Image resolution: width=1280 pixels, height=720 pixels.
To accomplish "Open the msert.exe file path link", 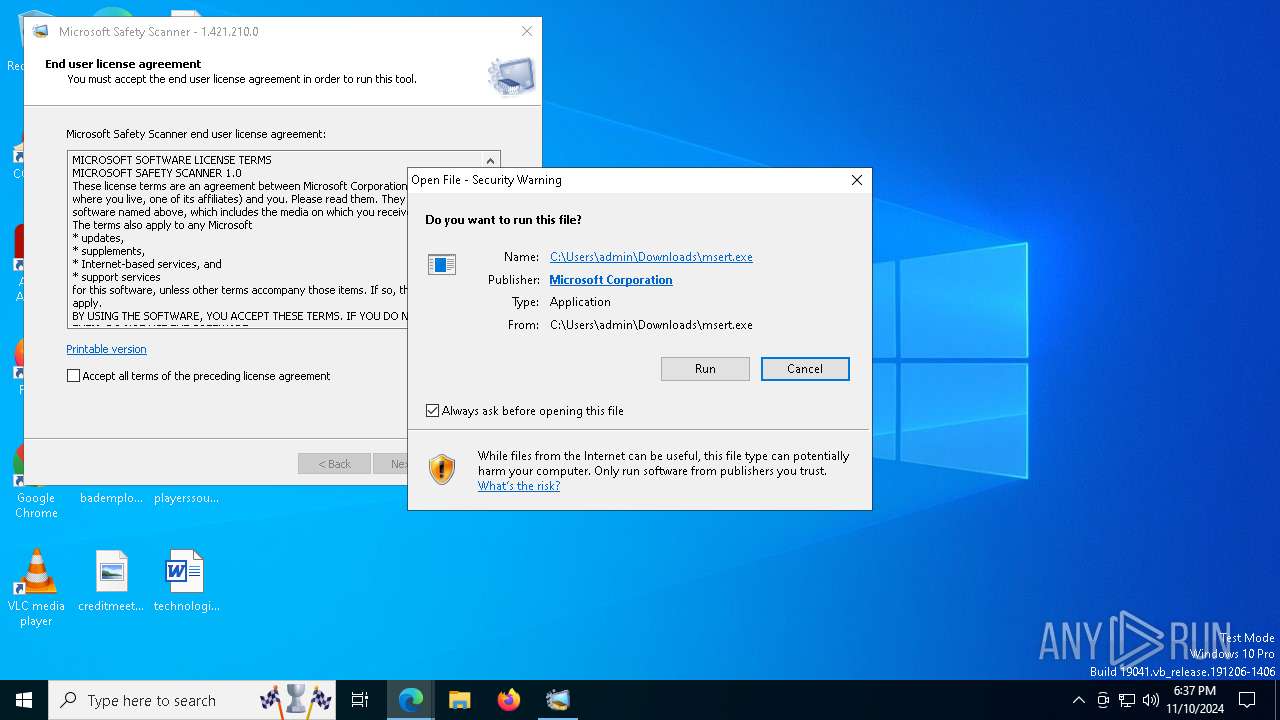I will pyautogui.click(x=651, y=257).
